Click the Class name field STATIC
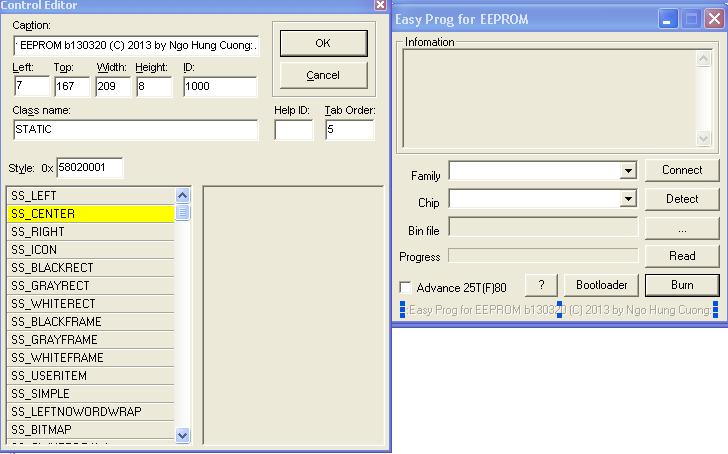 point(136,130)
